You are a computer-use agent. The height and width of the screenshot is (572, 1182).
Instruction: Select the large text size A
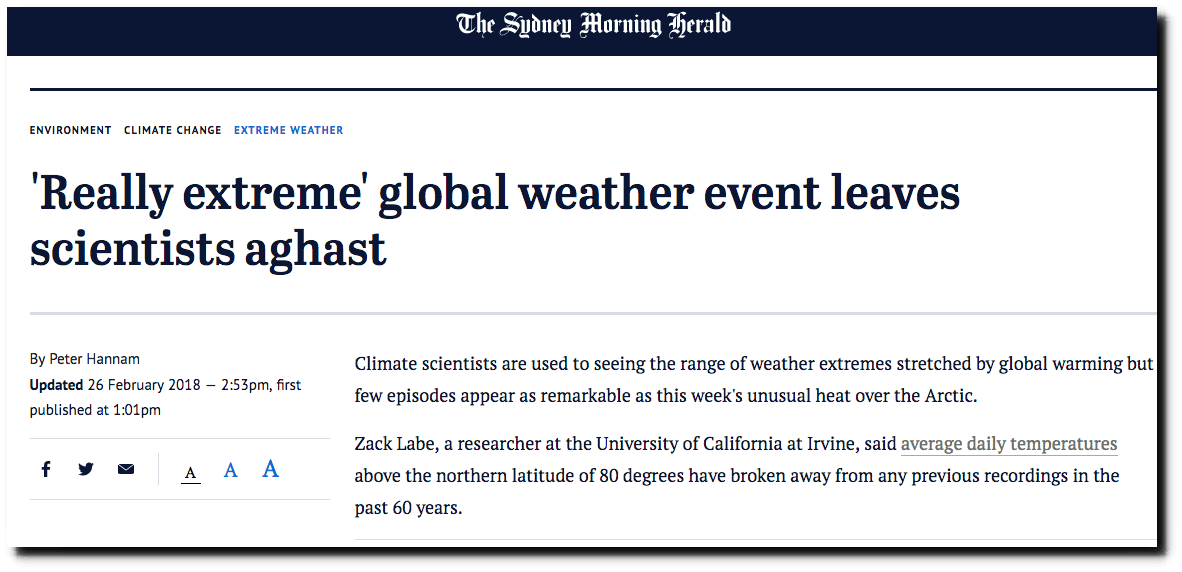click(x=271, y=470)
